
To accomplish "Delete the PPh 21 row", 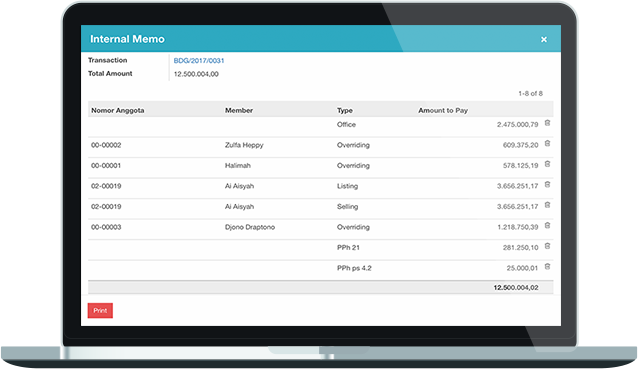I will [547, 246].
